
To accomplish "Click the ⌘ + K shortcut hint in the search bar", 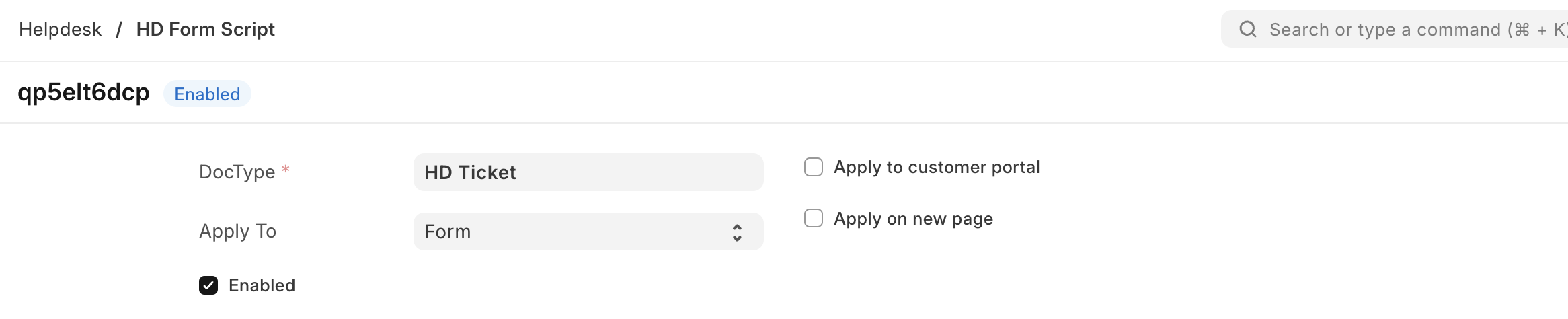I will 1538,30.
